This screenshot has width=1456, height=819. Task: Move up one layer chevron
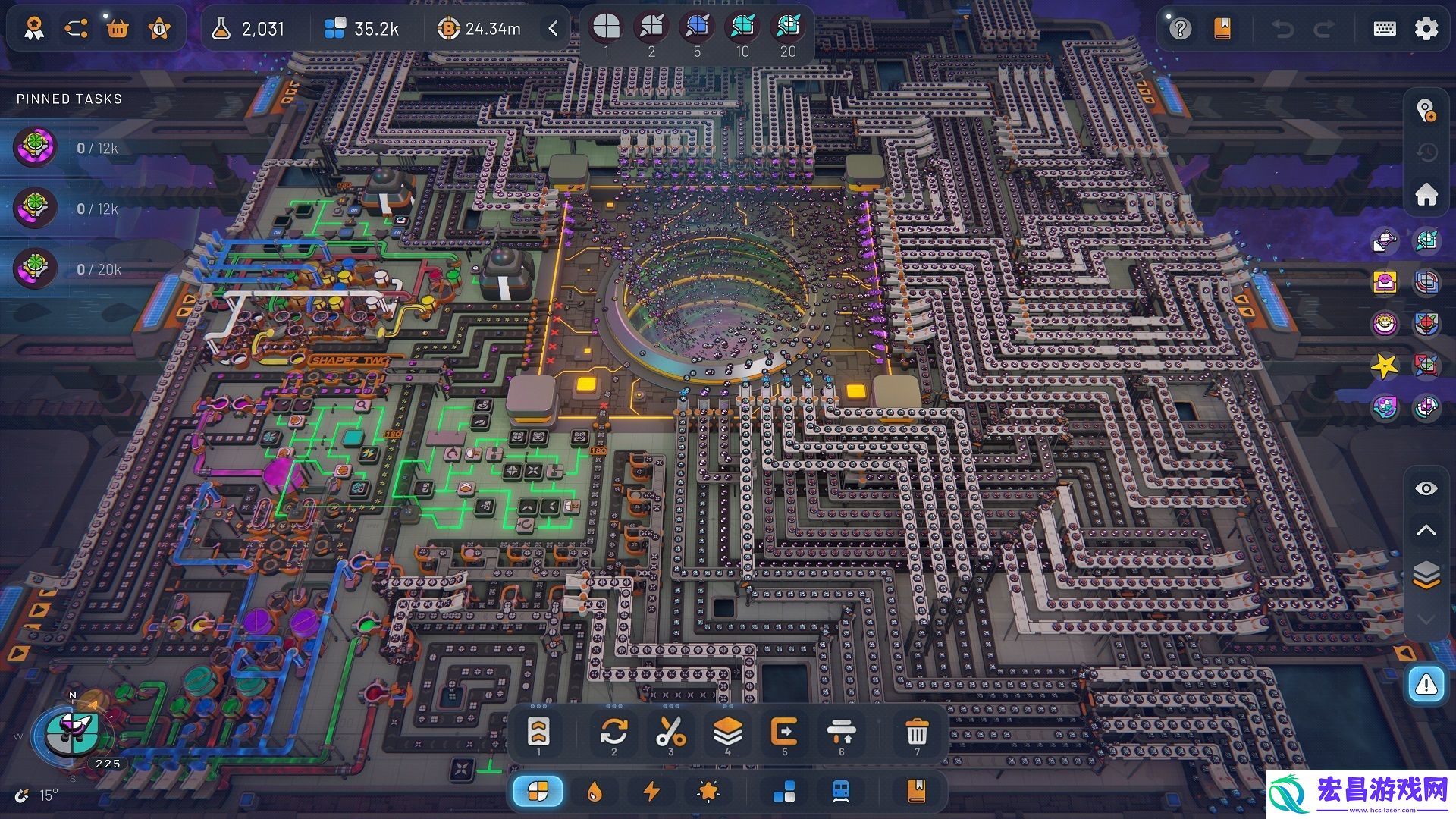pyautogui.click(x=1426, y=530)
